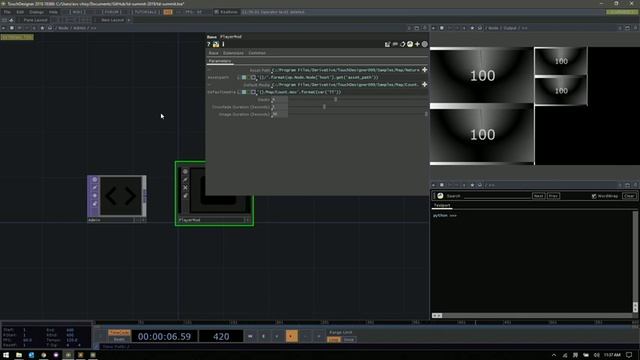Click the copy parameters icon in header

pos(402,44)
